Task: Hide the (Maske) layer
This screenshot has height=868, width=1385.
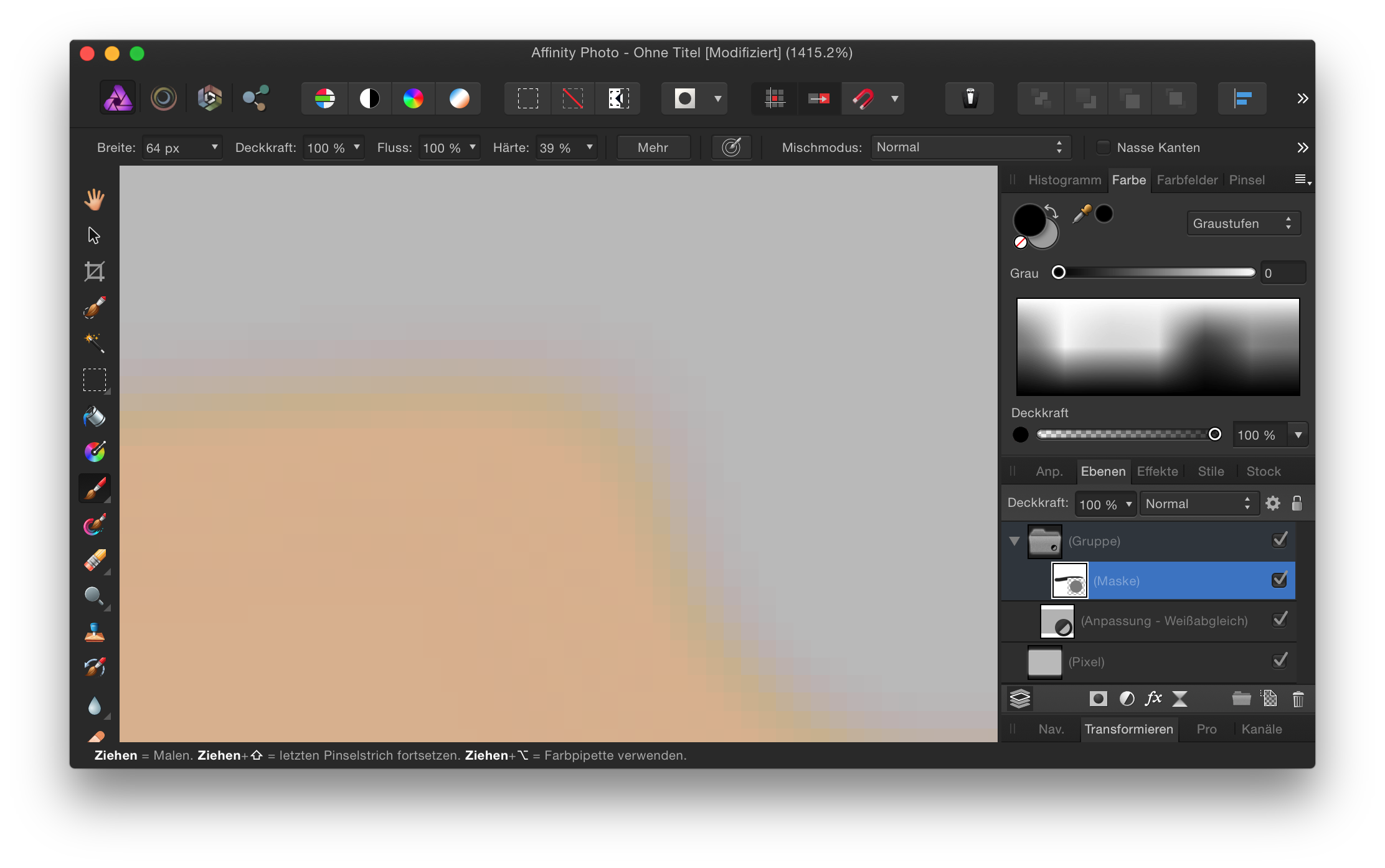Action: (x=1280, y=580)
